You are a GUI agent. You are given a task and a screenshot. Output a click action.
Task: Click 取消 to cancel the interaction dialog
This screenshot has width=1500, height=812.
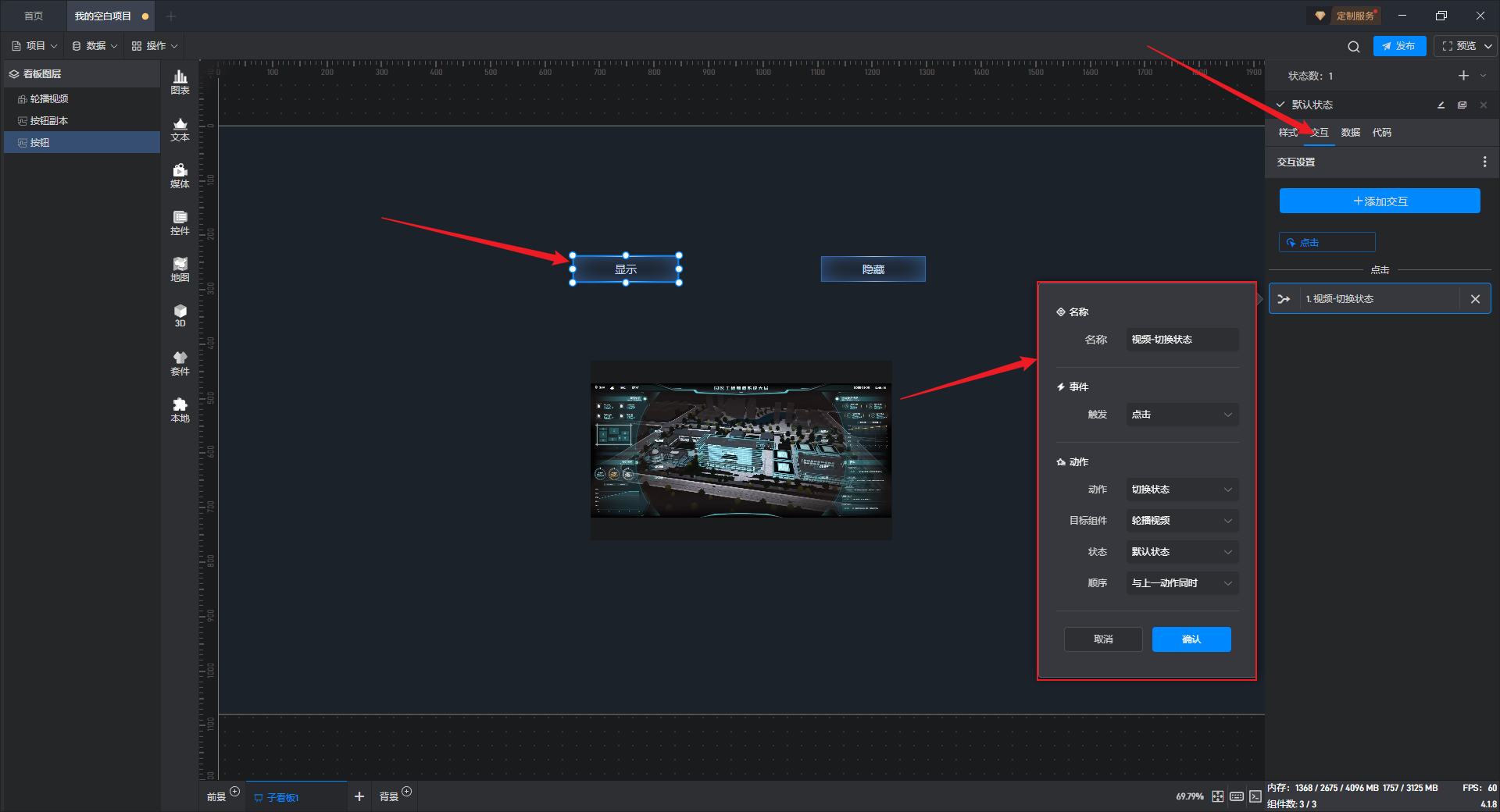tap(1103, 639)
